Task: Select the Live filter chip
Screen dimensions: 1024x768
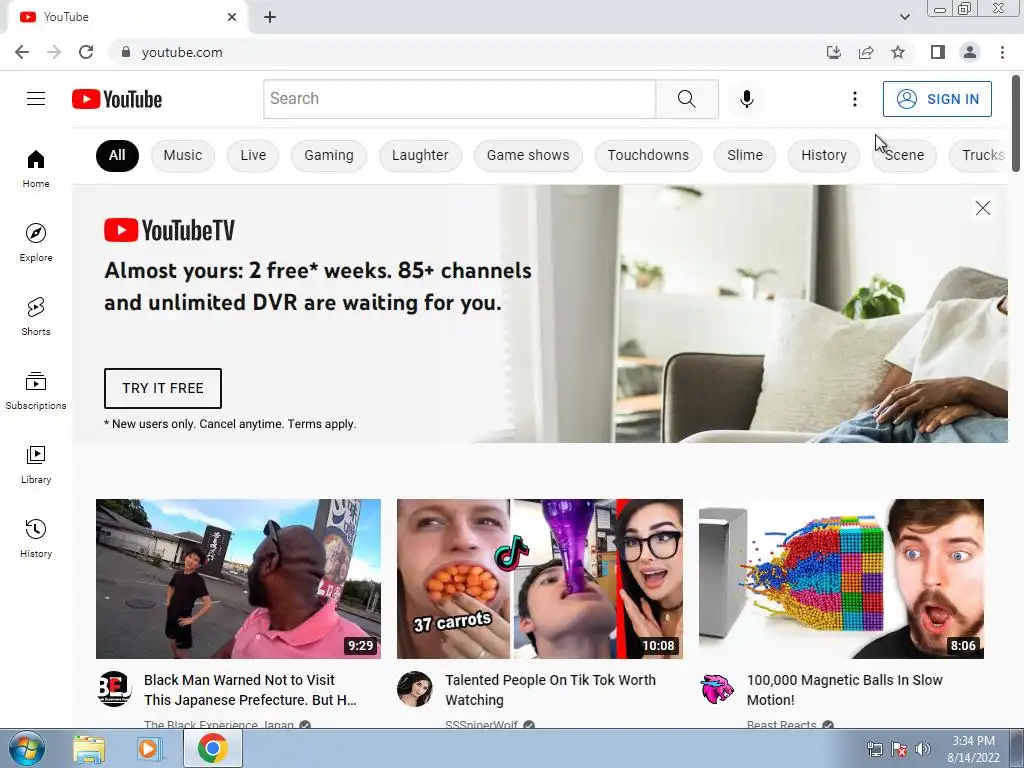Action: (253, 155)
